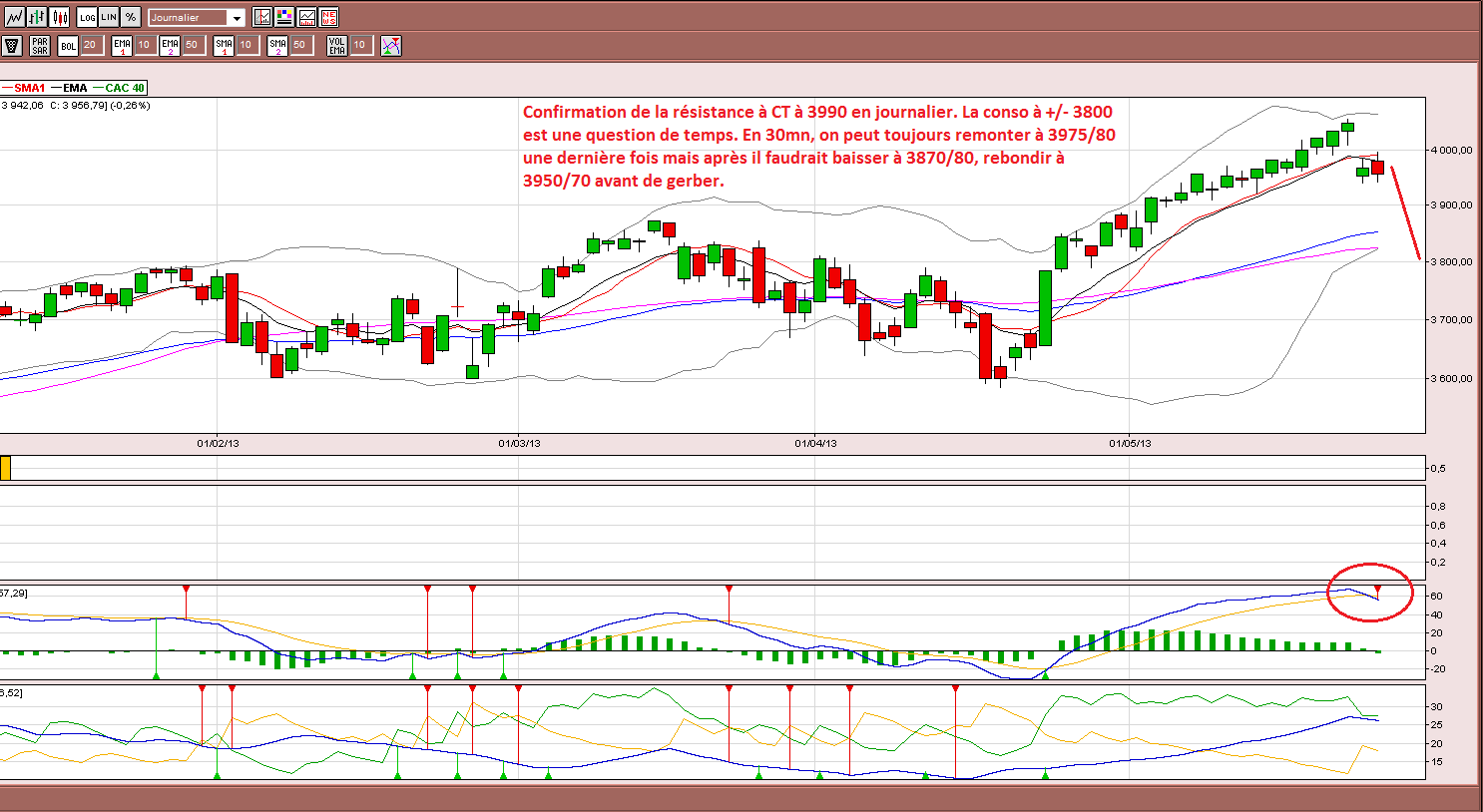The width and height of the screenshot is (1483, 812).
Task: Click the orange marker in volume pane
Action: click(x=5, y=468)
